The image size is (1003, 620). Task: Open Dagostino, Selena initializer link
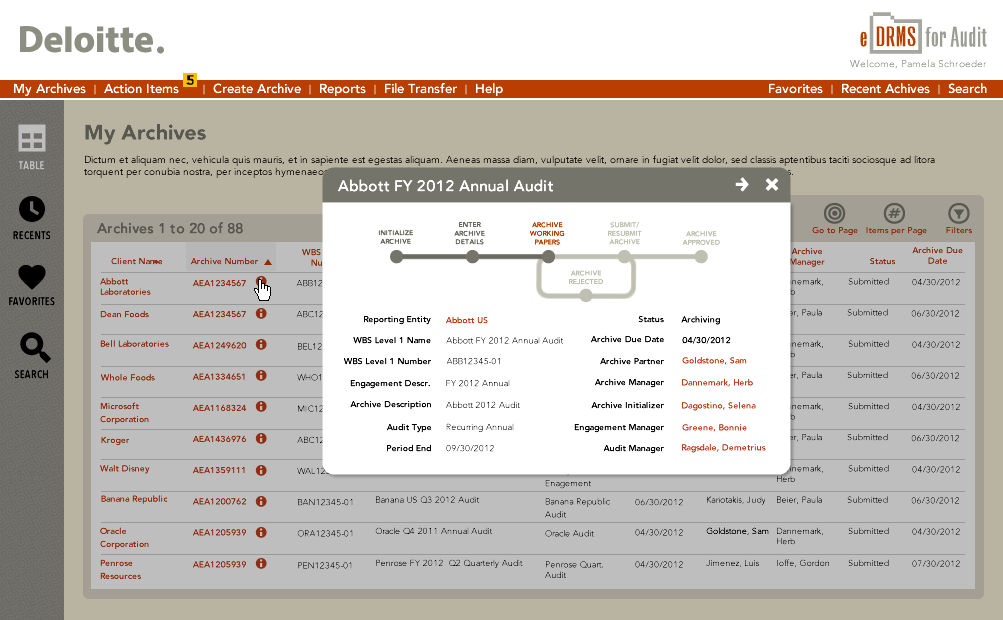coord(718,406)
